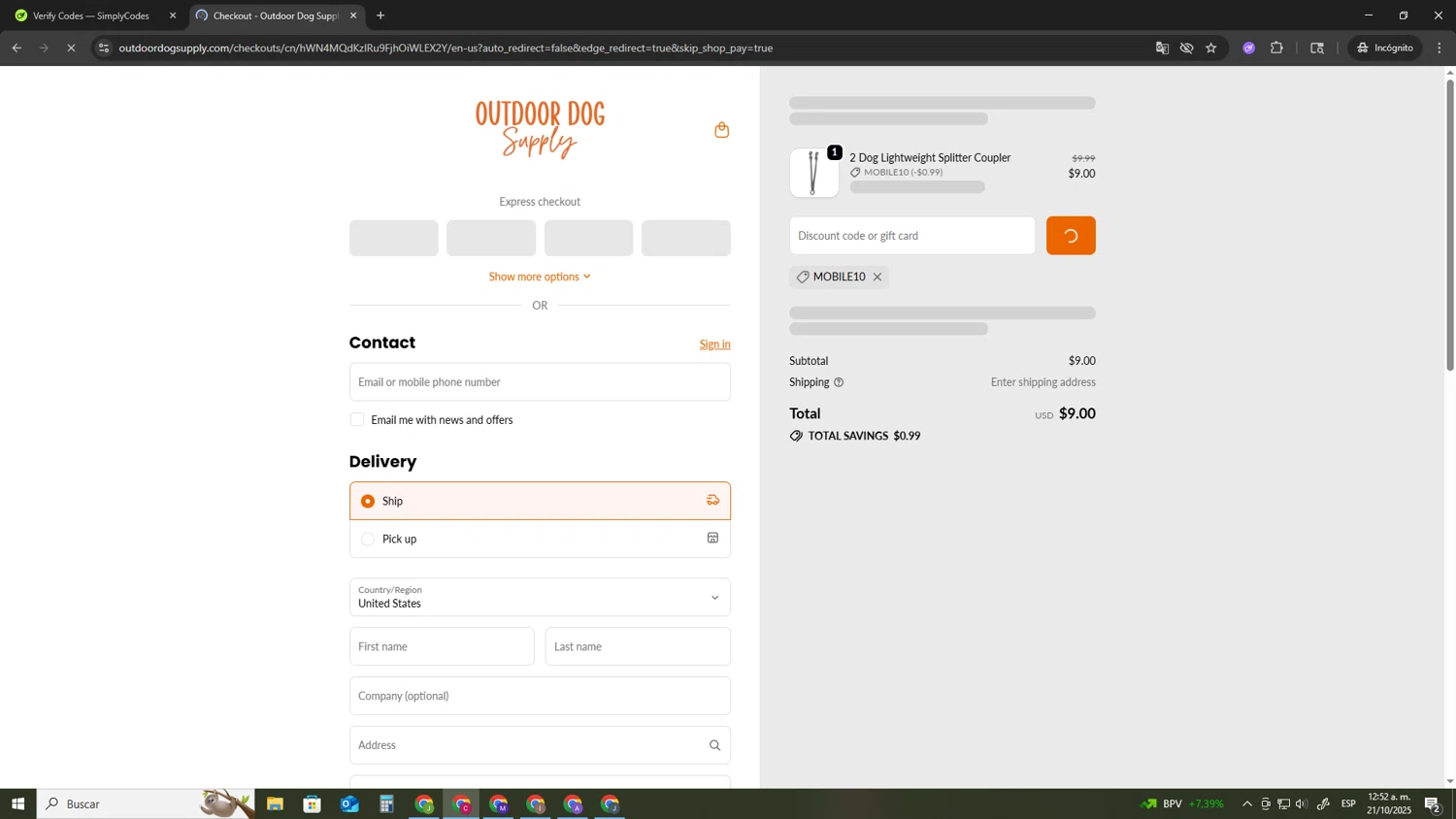Image resolution: width=1456 pixels, height=819 pixels.
Task: Show hidden system tray icons
Action: [x=1247, y=803]
